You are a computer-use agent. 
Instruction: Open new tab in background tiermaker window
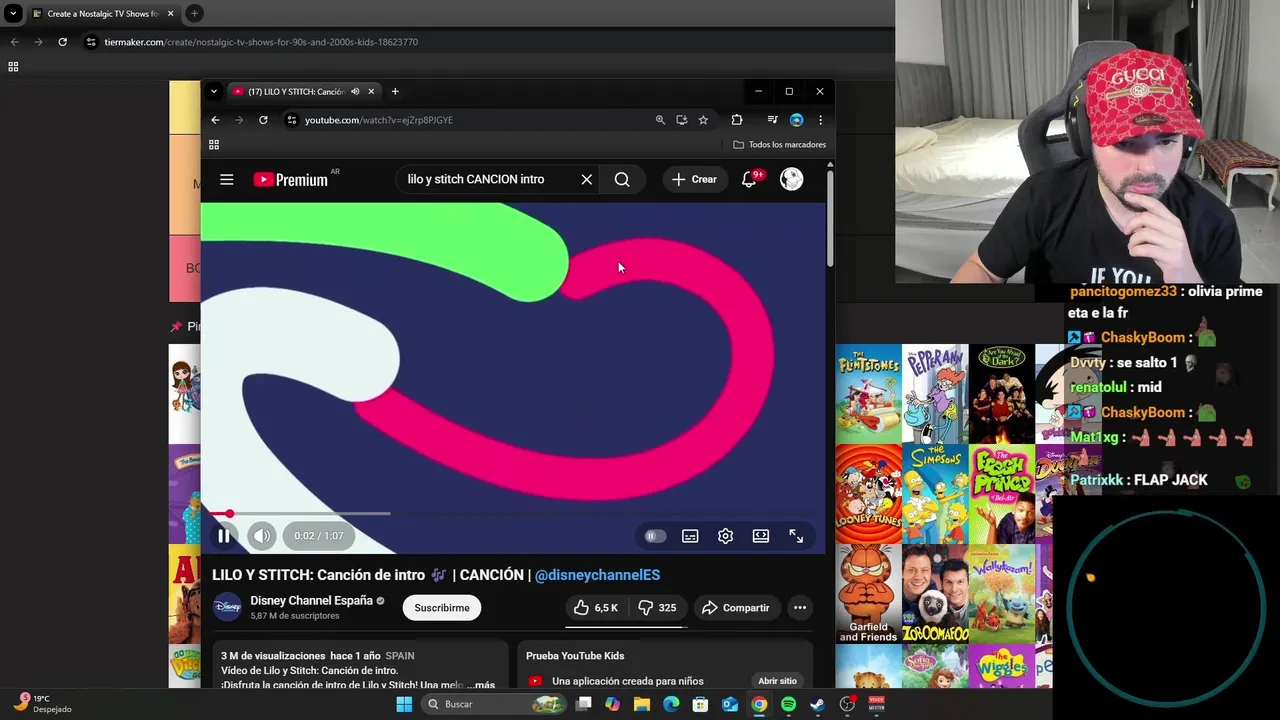(x=194, y=14)
